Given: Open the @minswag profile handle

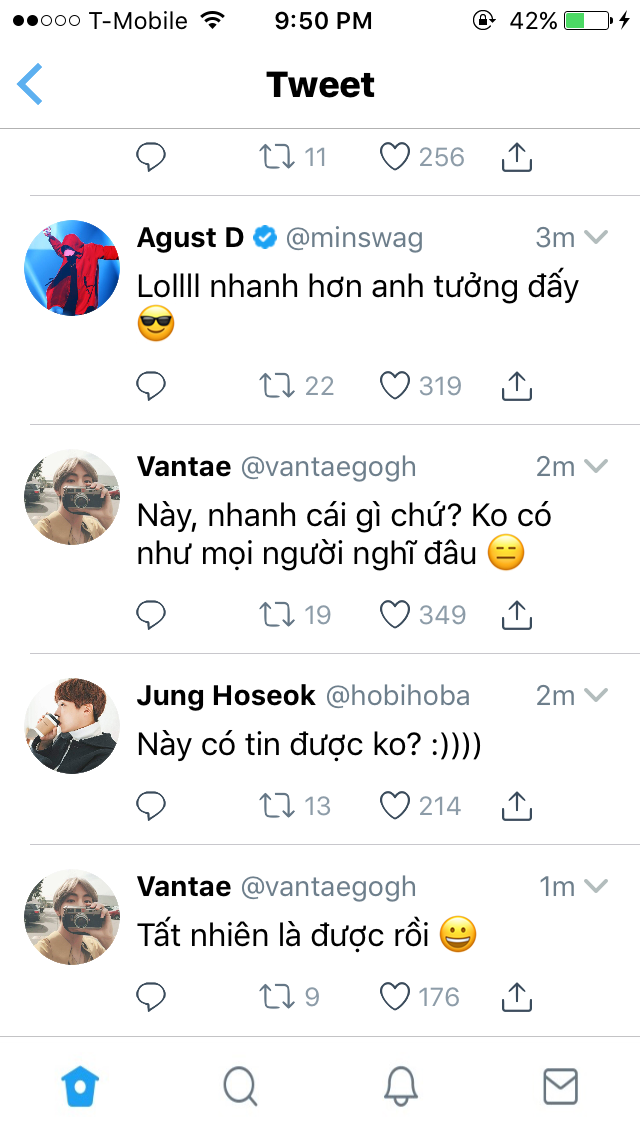Looking at the screenshot, I should [355, 238].
